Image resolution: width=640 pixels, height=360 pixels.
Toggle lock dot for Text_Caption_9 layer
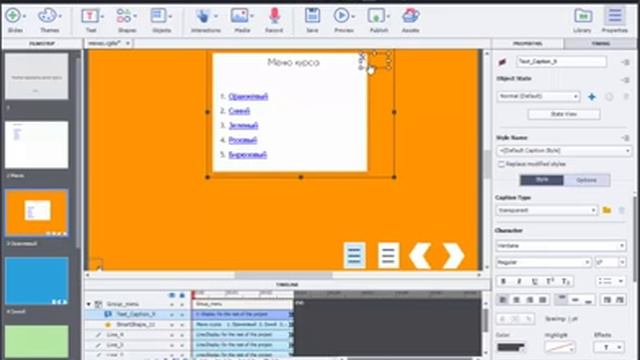182,315
